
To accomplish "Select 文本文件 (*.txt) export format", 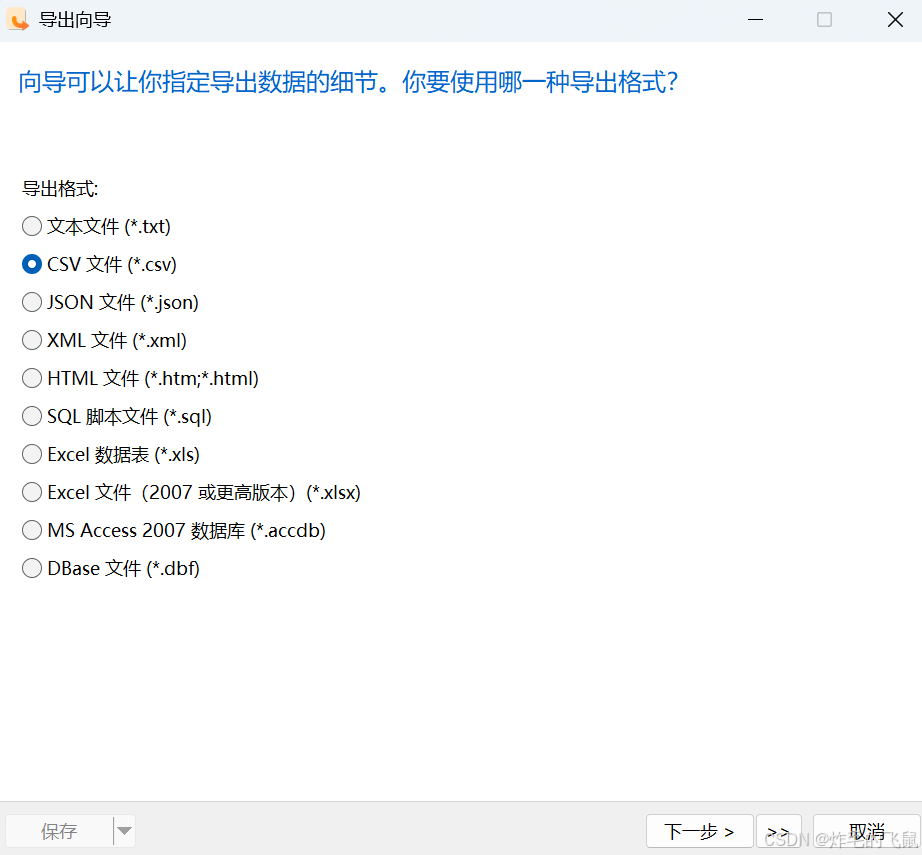I will coord(31,226).
